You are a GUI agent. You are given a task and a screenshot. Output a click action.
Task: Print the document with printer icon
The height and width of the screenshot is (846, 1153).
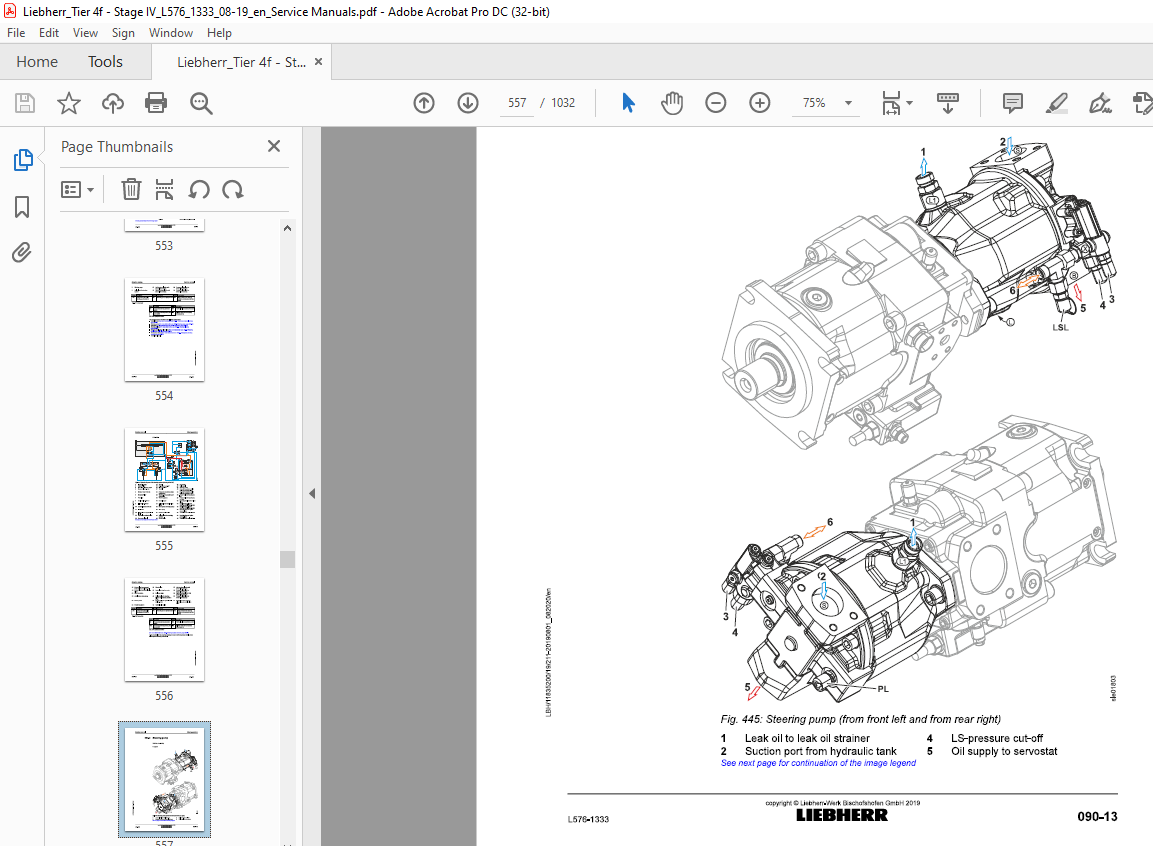click(156, 103)
